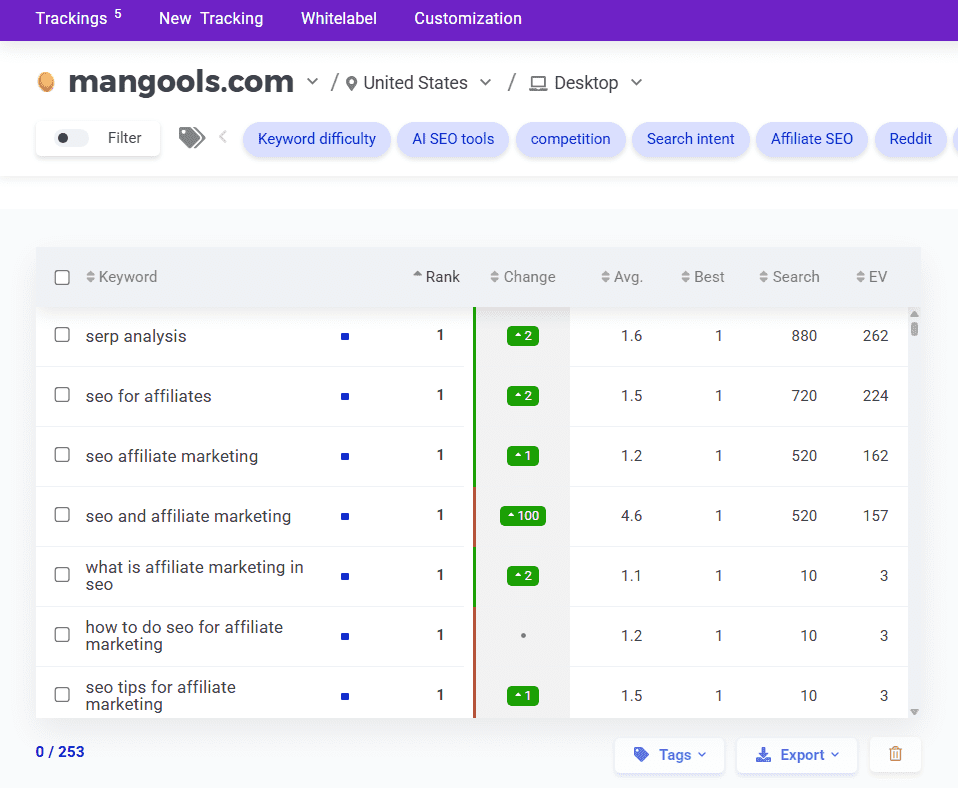Open the New Tracking menu item
Image resolution: width=958 pixels, height=788 pixels.
point(210,18)
